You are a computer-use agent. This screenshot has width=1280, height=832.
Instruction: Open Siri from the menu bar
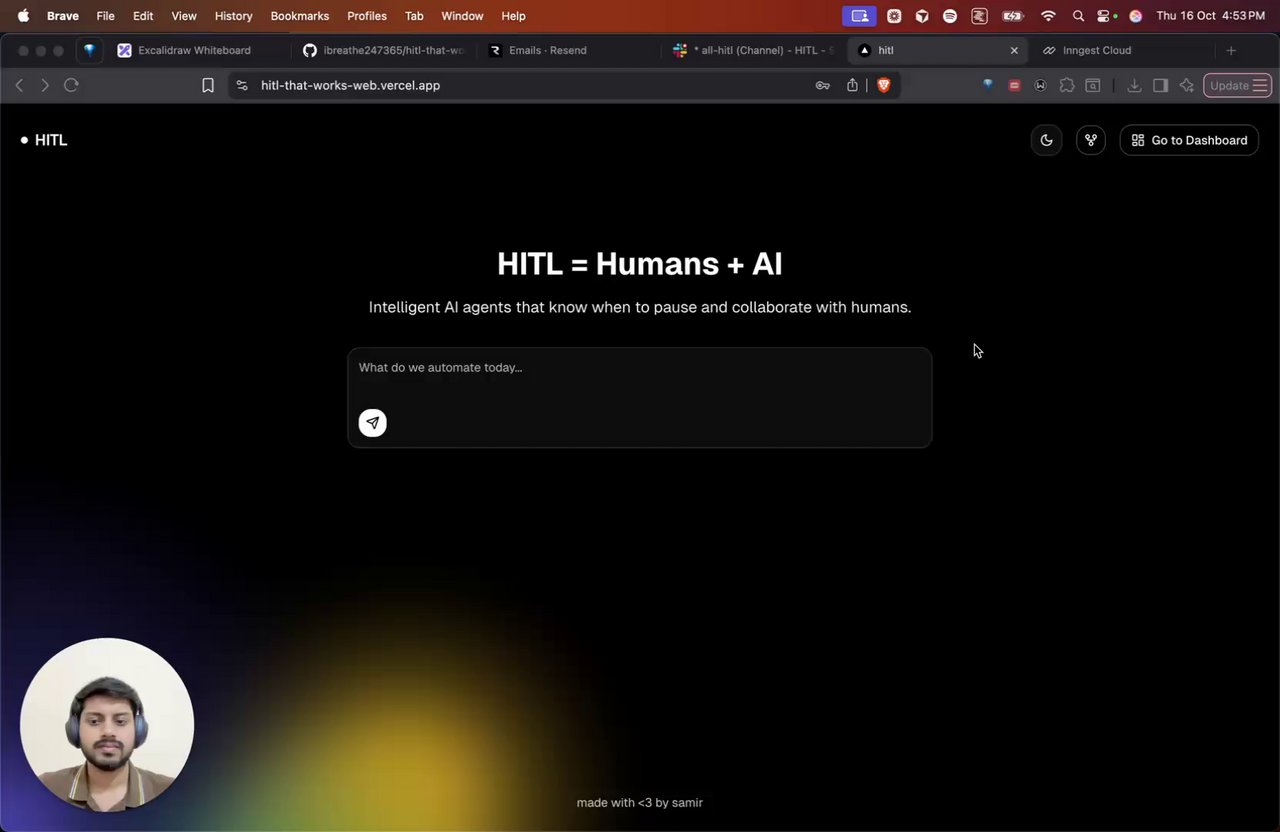coord(1135,16)
